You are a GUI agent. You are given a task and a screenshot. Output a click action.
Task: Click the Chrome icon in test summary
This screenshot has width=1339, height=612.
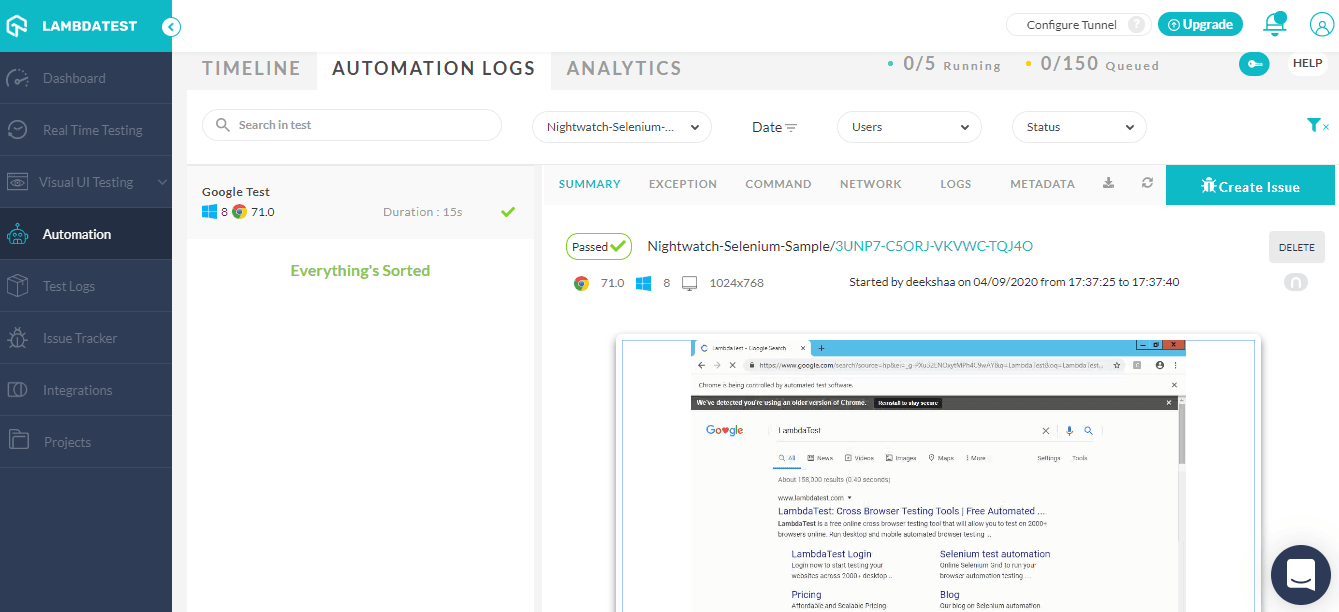[x=581, y=283]
